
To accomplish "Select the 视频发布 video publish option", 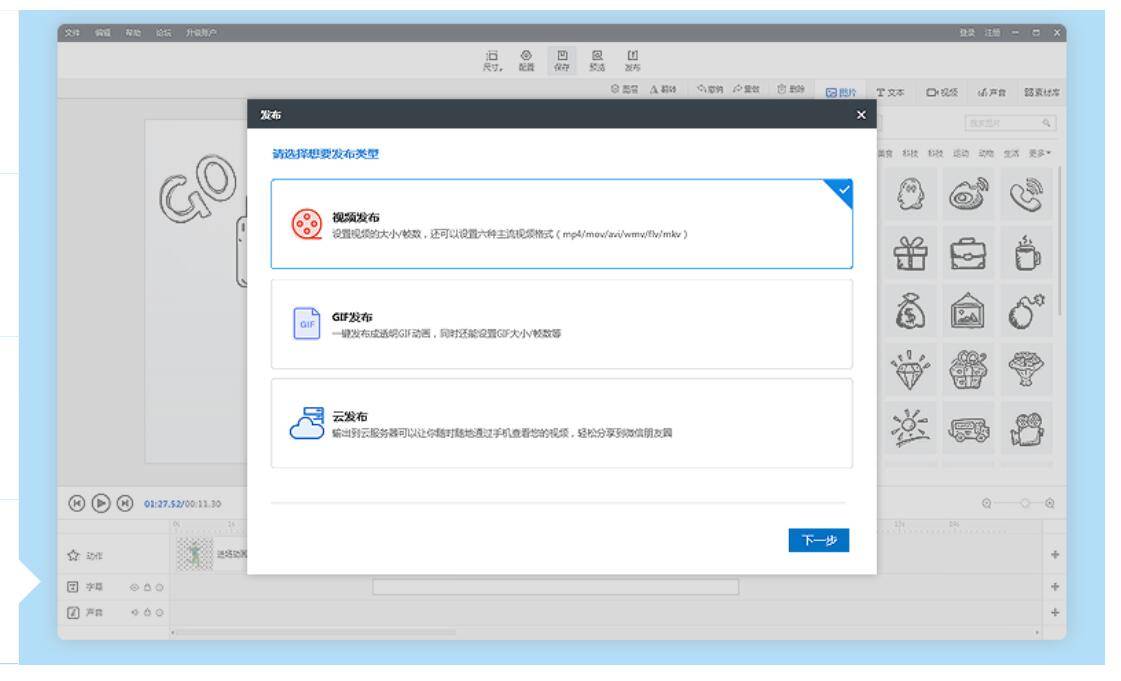I will [561, 224].
